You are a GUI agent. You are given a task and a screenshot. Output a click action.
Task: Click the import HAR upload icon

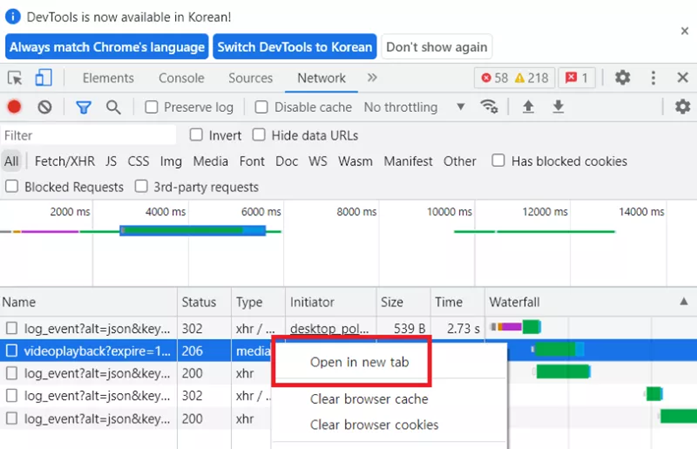pos(528,107)
